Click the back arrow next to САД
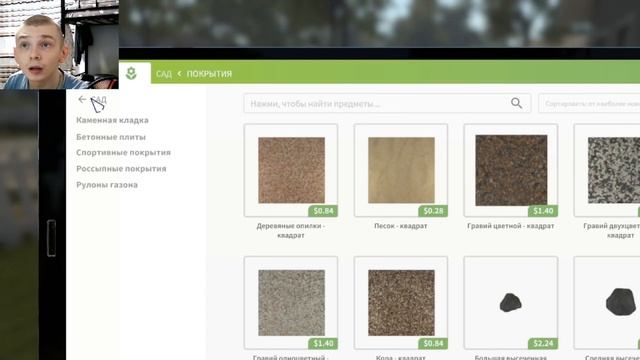 click(82, 99)
